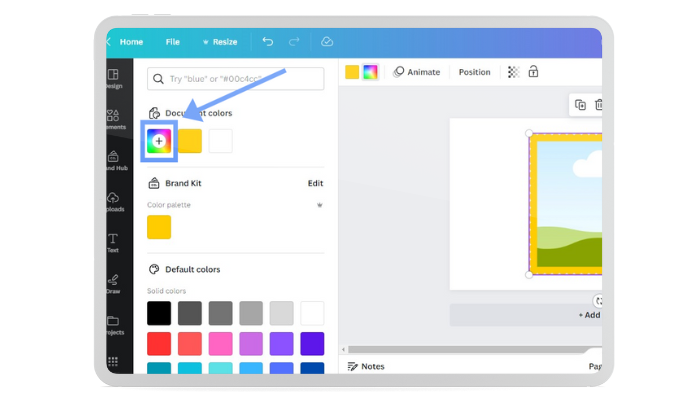Click the framed landscape image
Screen dimensions: 700x400
566,204
